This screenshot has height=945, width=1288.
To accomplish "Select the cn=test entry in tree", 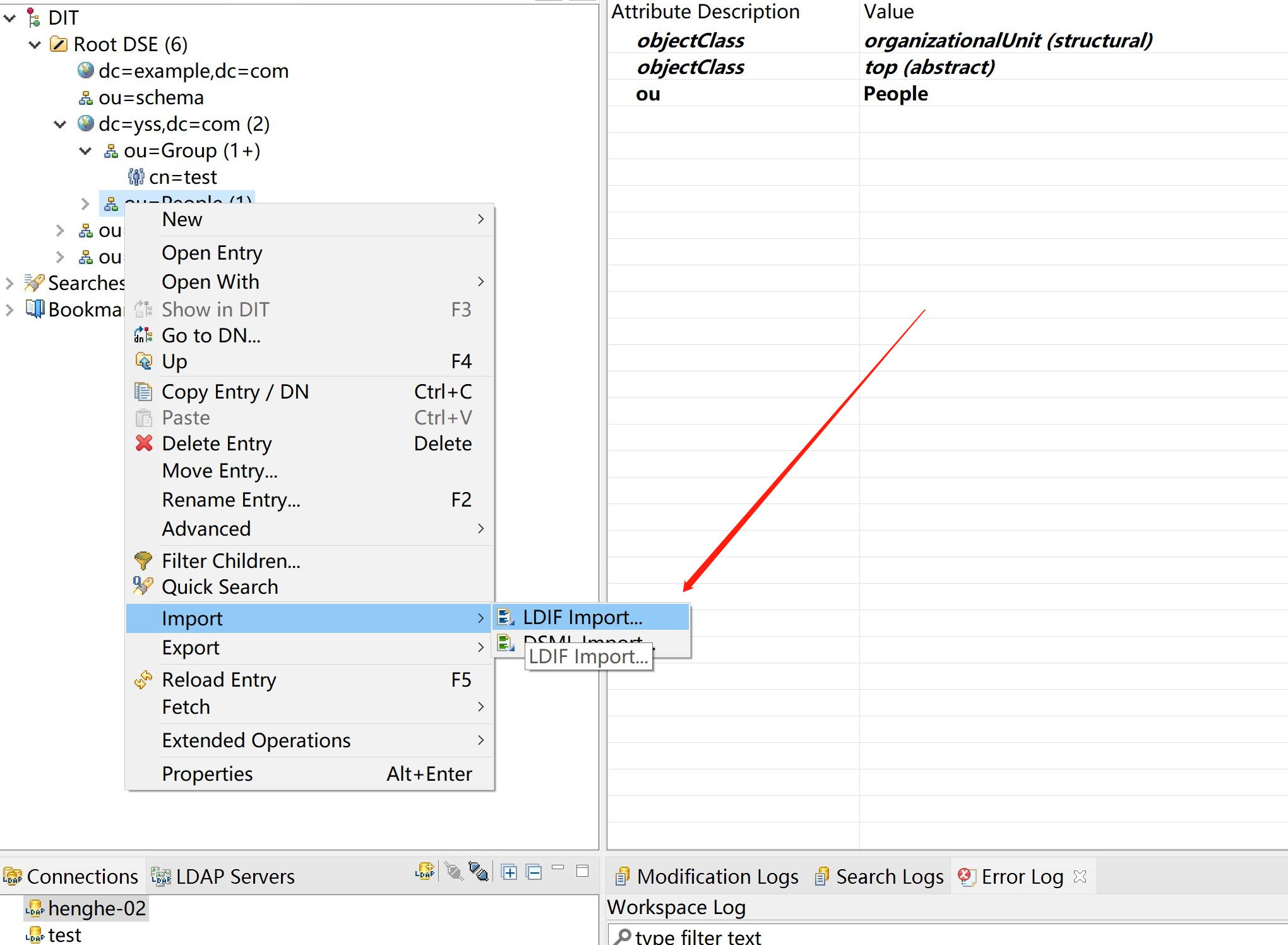I will 182,177.
